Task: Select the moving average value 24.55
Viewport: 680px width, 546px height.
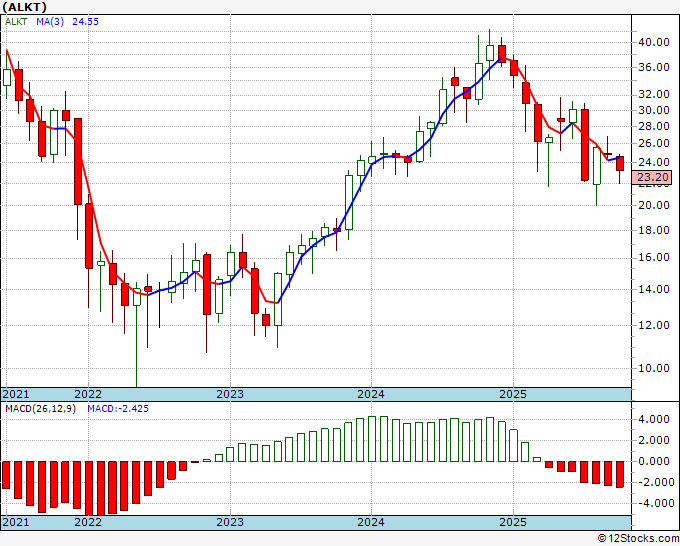Action: (x=85, y=22)
